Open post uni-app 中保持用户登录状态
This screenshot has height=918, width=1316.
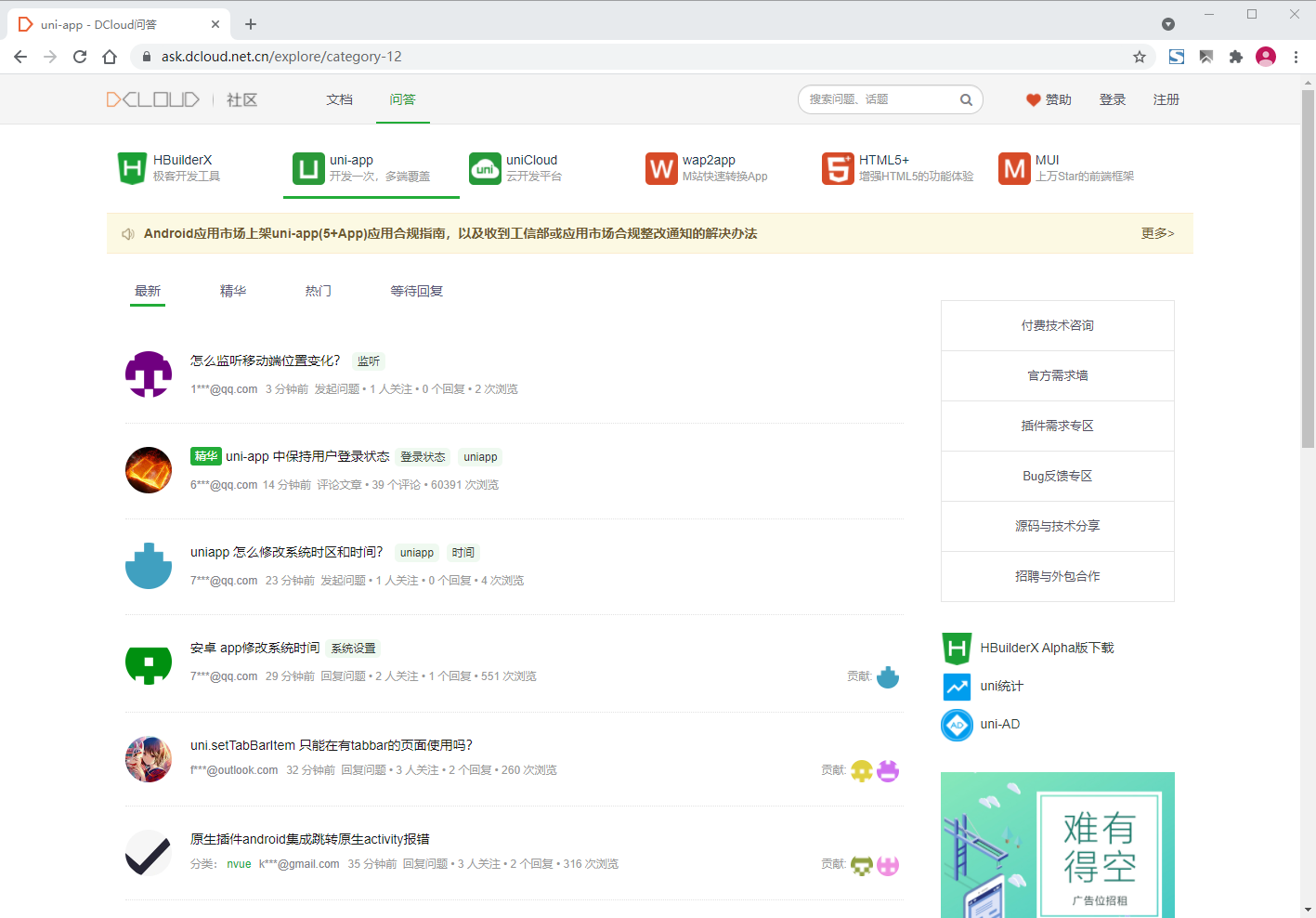(x=307, y=456)
